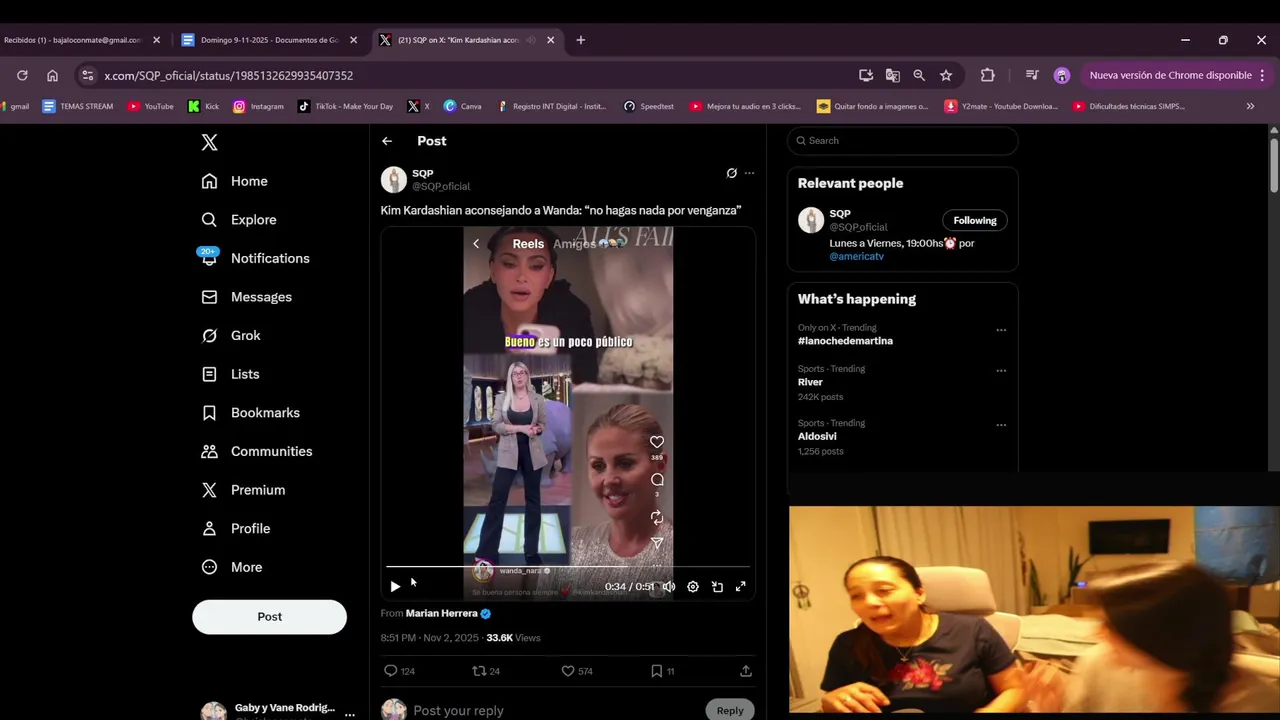Go to Home in sidebar
Screen dimensions: 1280x720
tap(234, 181)
